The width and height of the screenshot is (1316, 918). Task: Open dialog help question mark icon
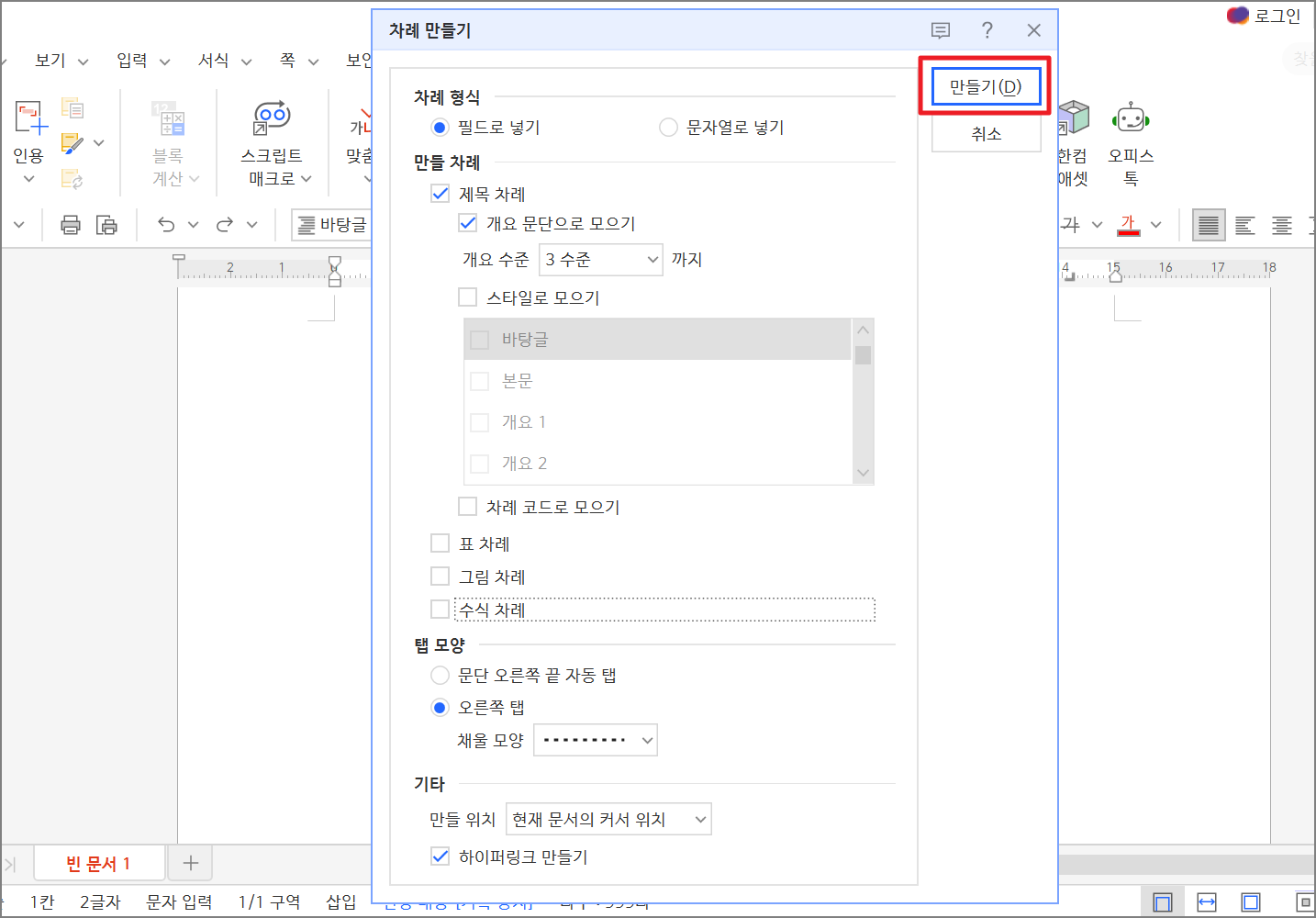pyautogui.click(x=987, y=30)
